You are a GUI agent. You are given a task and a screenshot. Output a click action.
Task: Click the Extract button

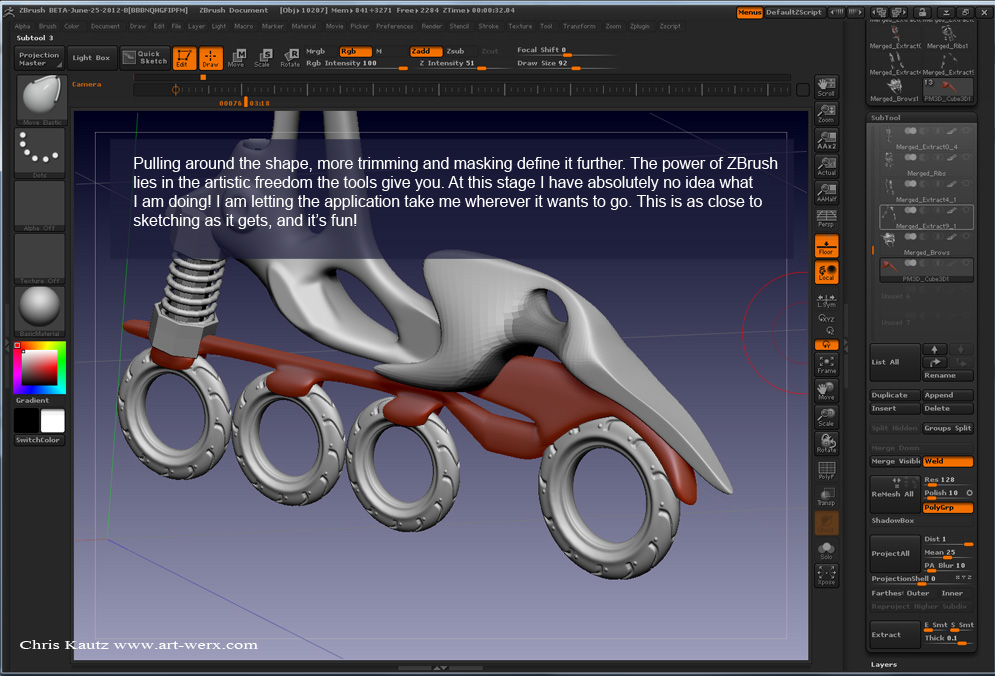tap(895, 634)
